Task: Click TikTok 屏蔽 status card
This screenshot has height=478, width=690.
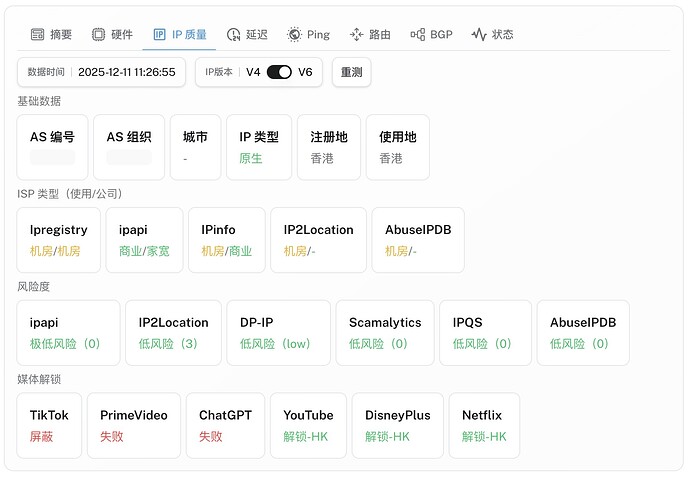Action: (x=49, y=426)
